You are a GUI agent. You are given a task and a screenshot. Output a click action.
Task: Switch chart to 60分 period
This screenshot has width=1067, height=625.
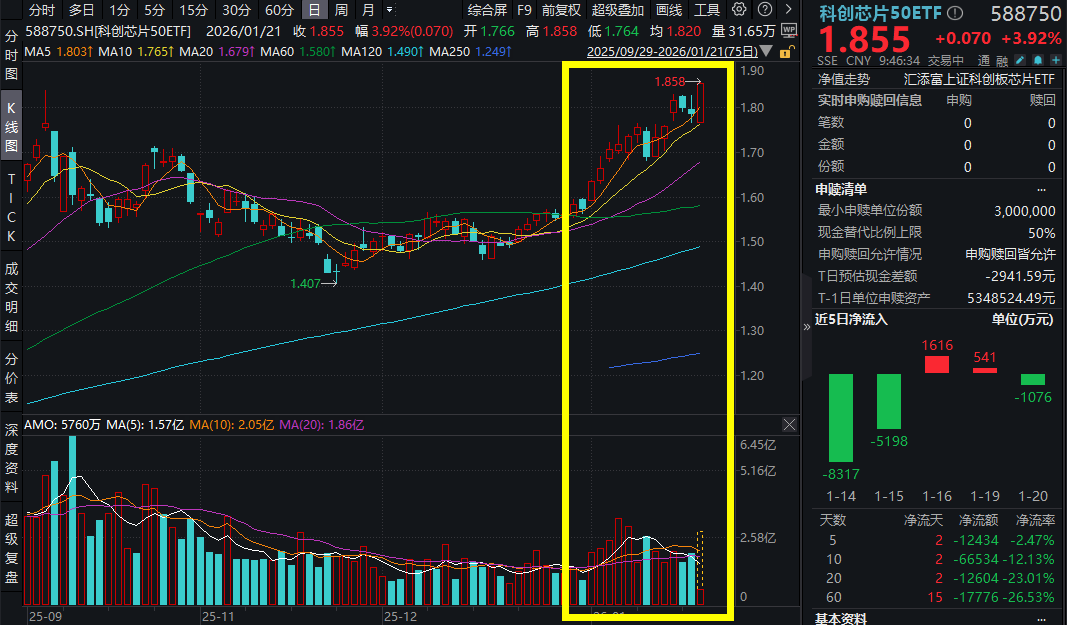pos(279,10)
